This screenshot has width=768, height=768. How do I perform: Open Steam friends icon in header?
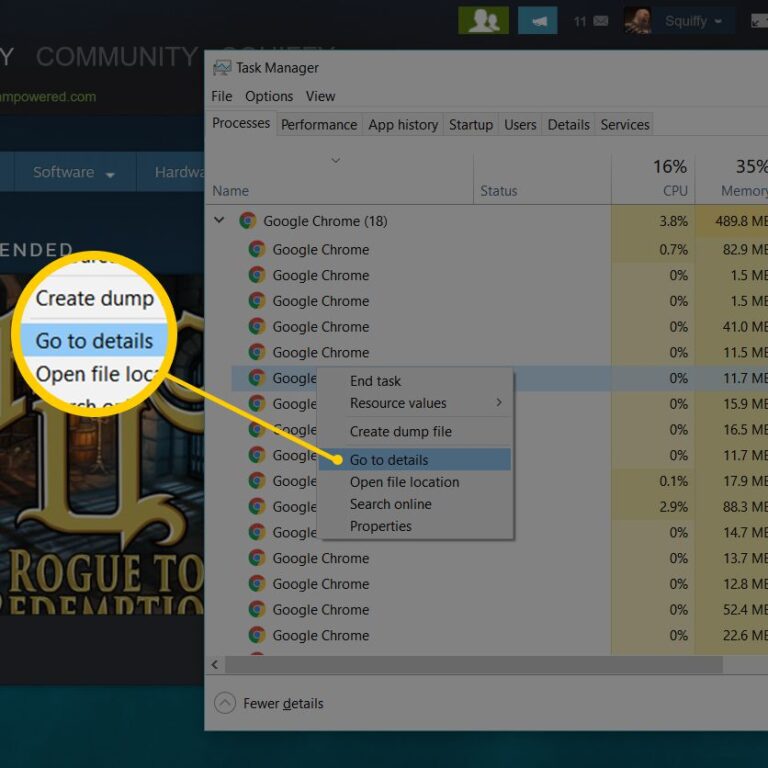point(483,21)
